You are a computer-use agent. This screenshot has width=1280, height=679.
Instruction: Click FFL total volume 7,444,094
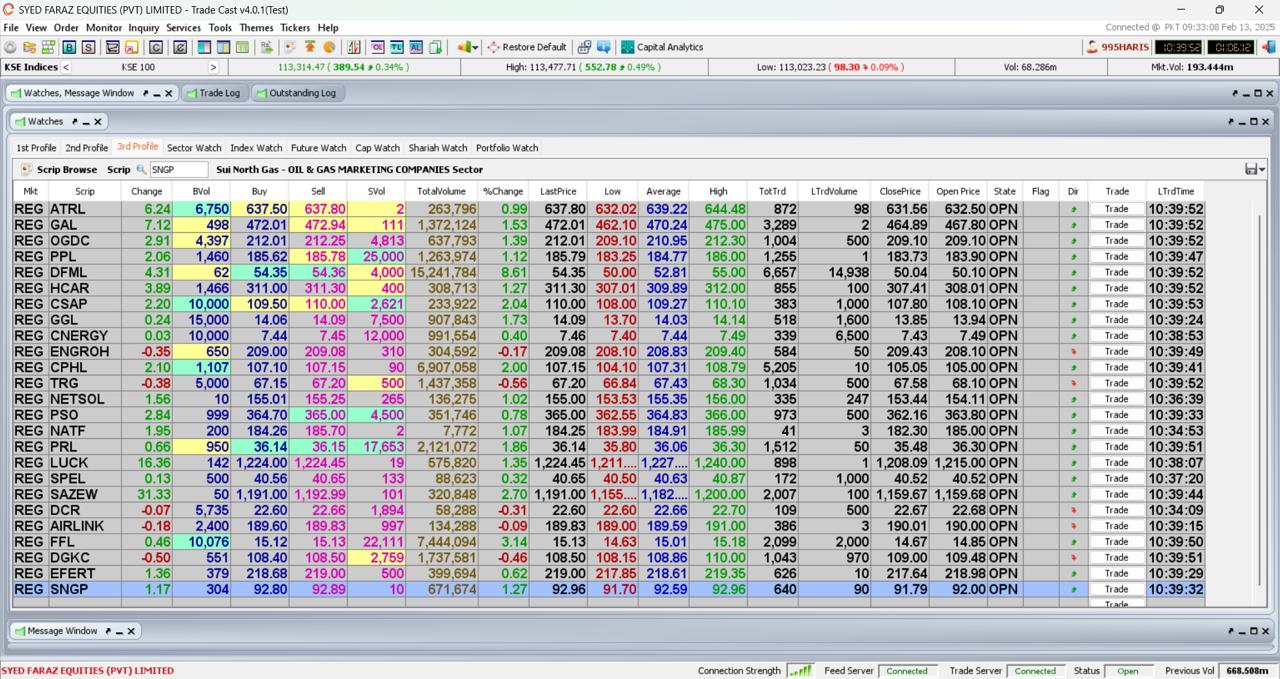click(443, 542)
